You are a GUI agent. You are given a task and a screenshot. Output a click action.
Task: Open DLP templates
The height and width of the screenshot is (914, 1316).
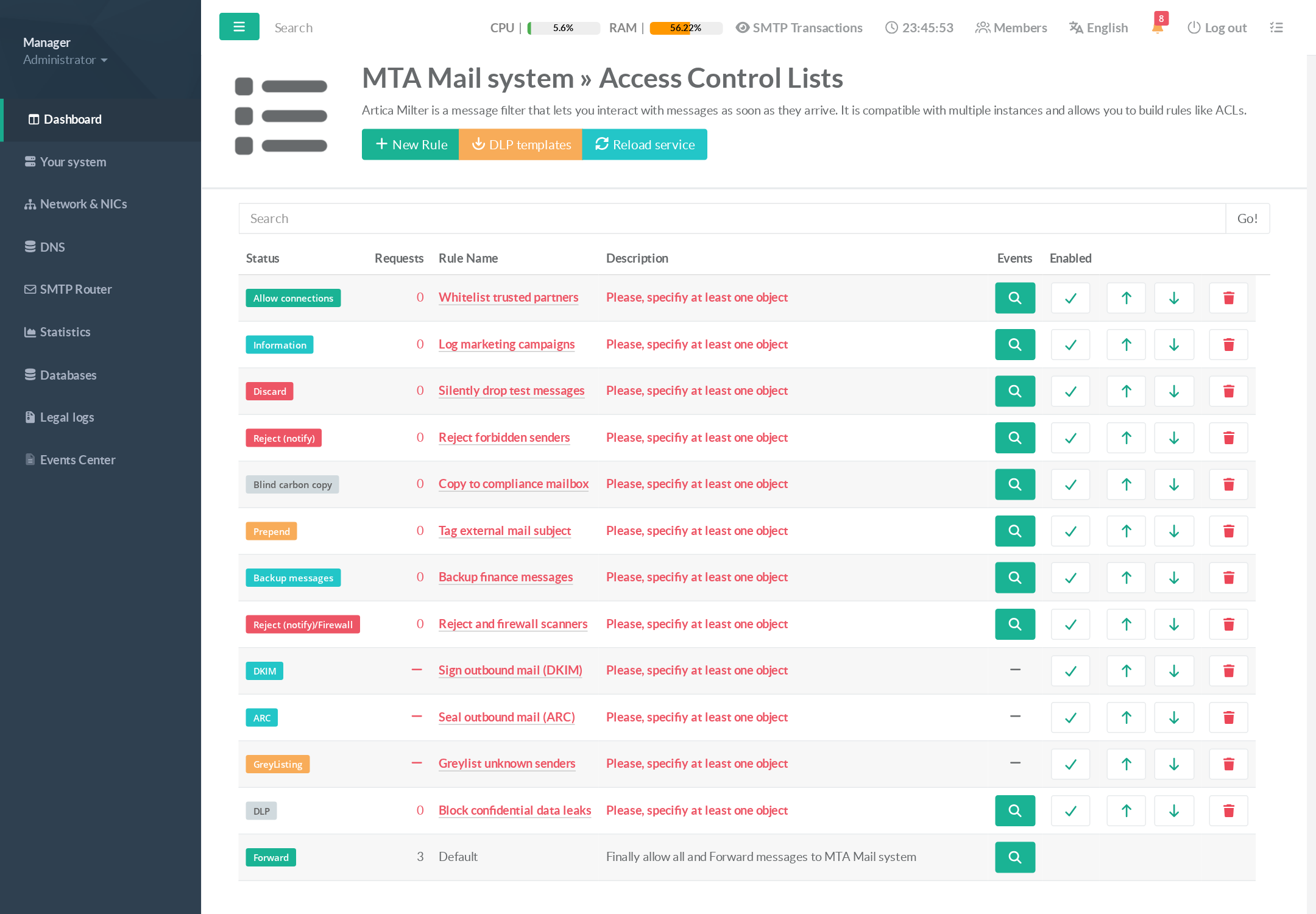tap(521, 144)
